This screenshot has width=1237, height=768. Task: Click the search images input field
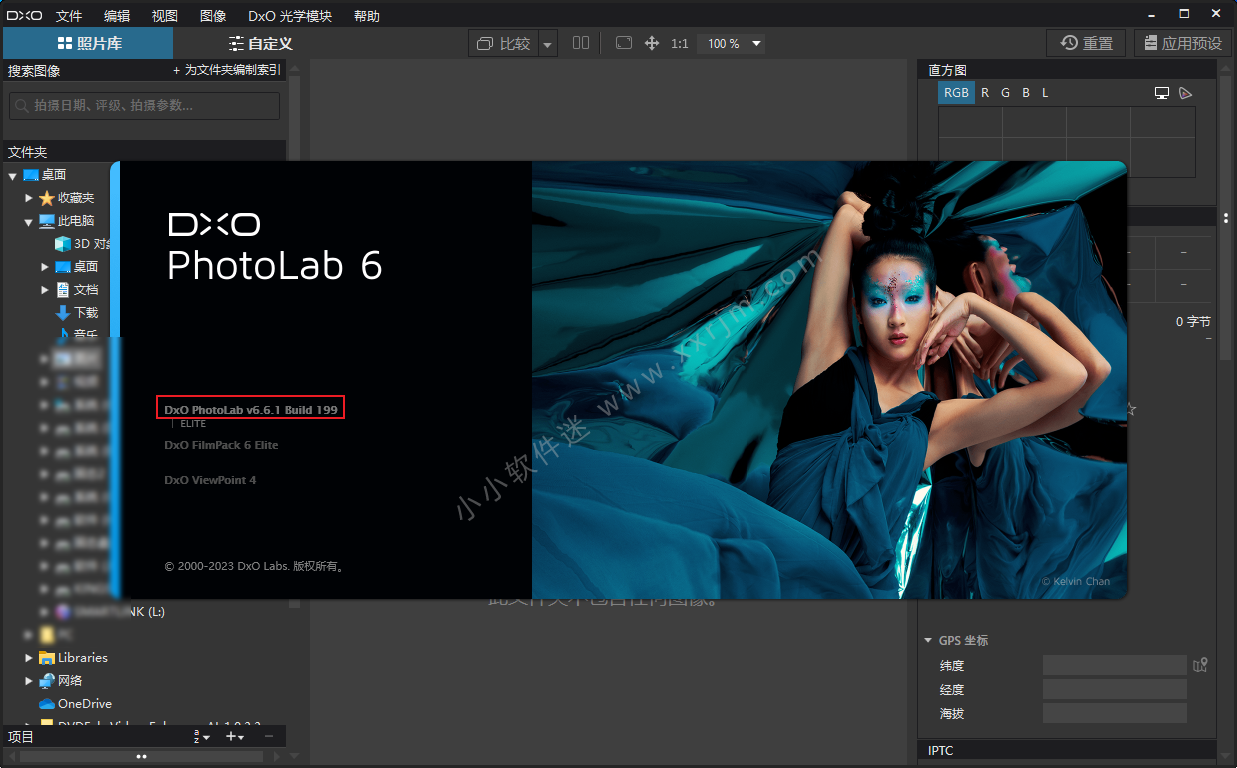pyautogui.click(x=145, y=105)
